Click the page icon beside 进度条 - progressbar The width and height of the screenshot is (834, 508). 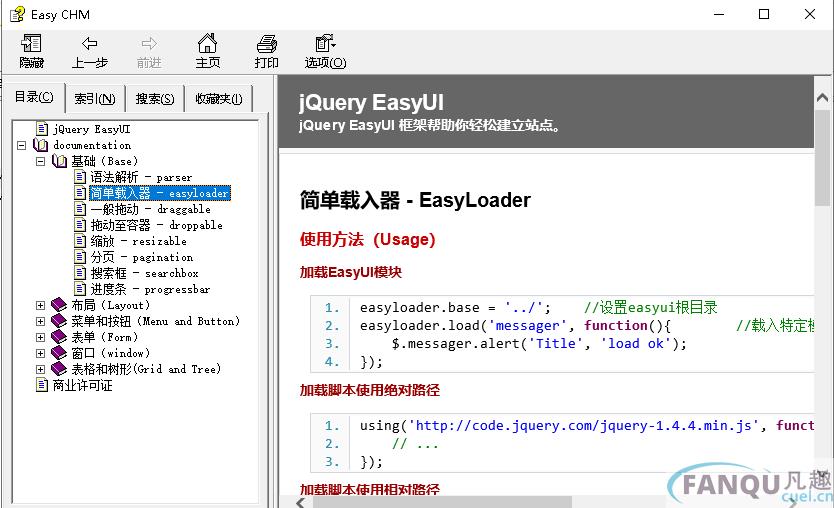[x=80, y=289]
